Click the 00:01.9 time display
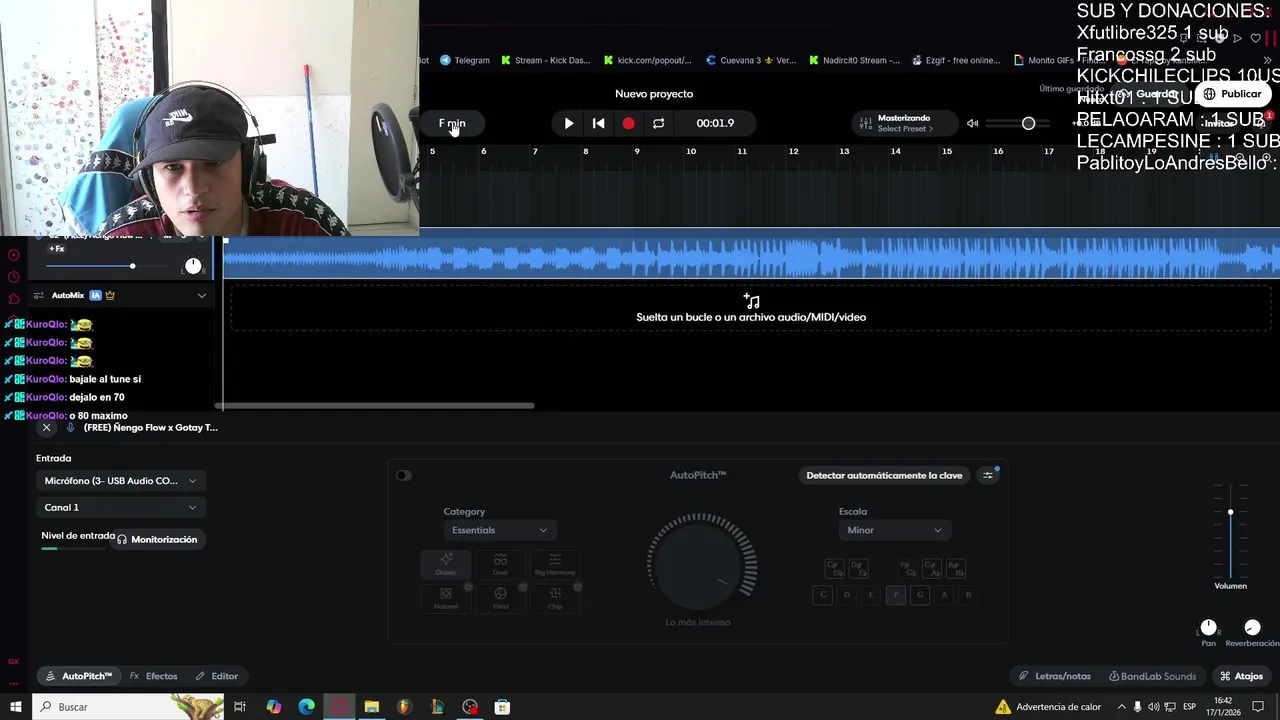 (715, 123)
